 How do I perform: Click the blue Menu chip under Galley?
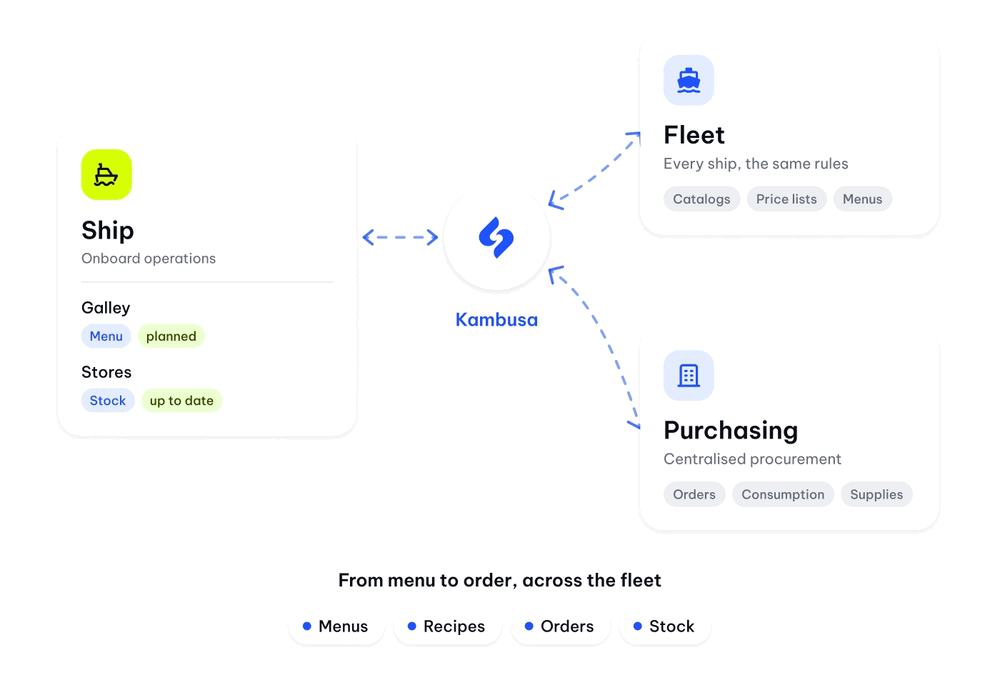(106, 336)
